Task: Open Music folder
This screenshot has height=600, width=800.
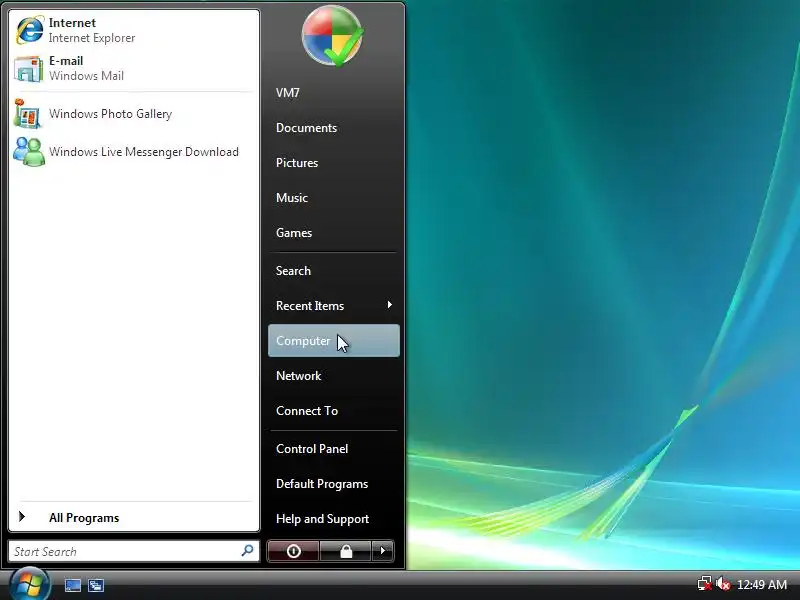Action: [334, 198]
